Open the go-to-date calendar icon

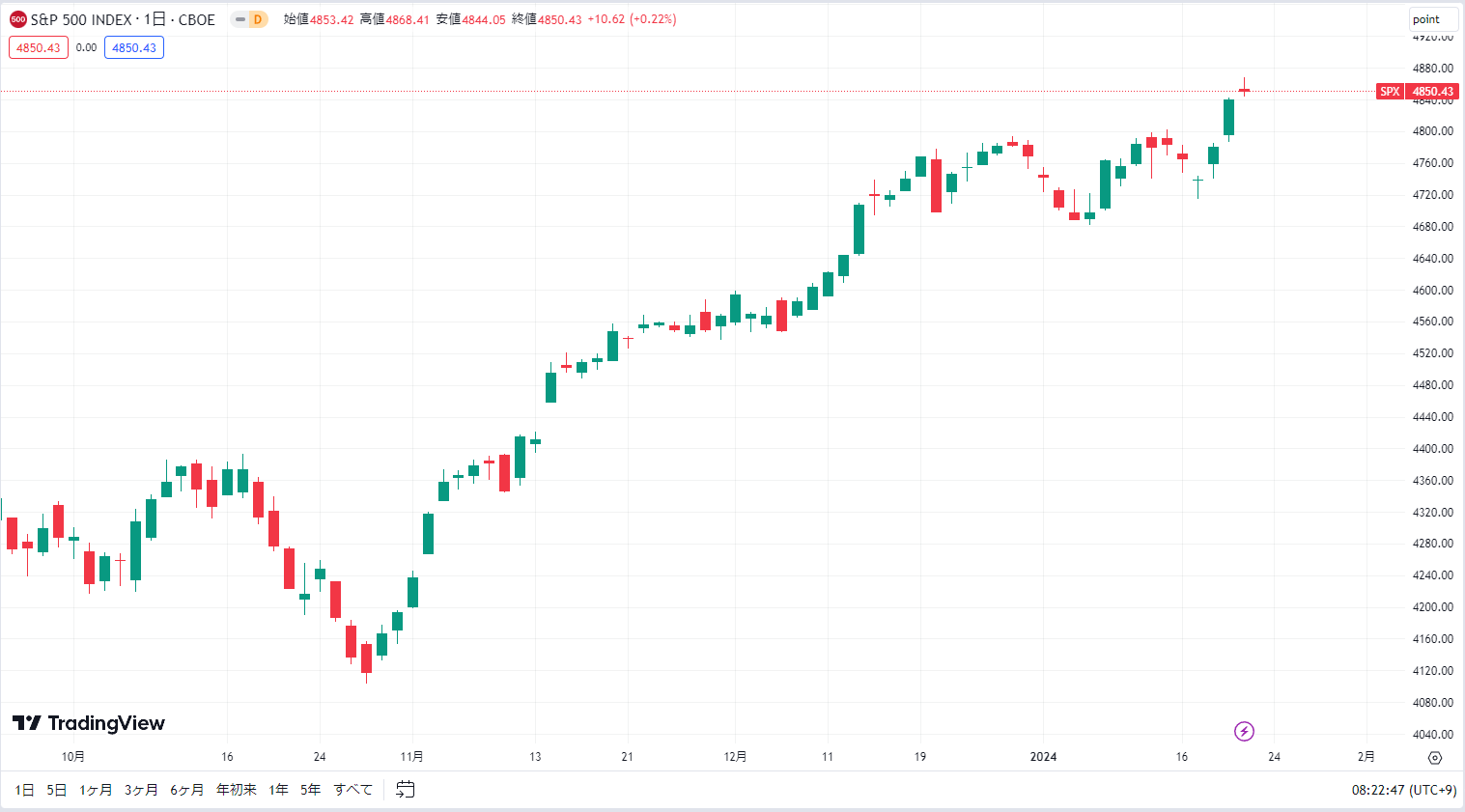coord(406,790)
